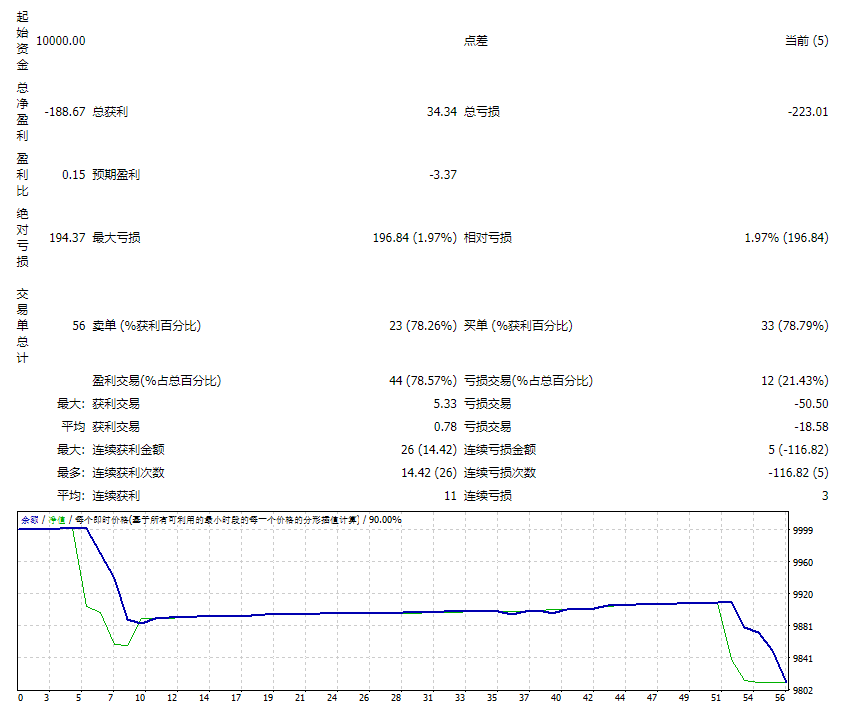842x712 pixels.
Task: Click the 90.00% modeling quality text
Action: pos(385,519)
